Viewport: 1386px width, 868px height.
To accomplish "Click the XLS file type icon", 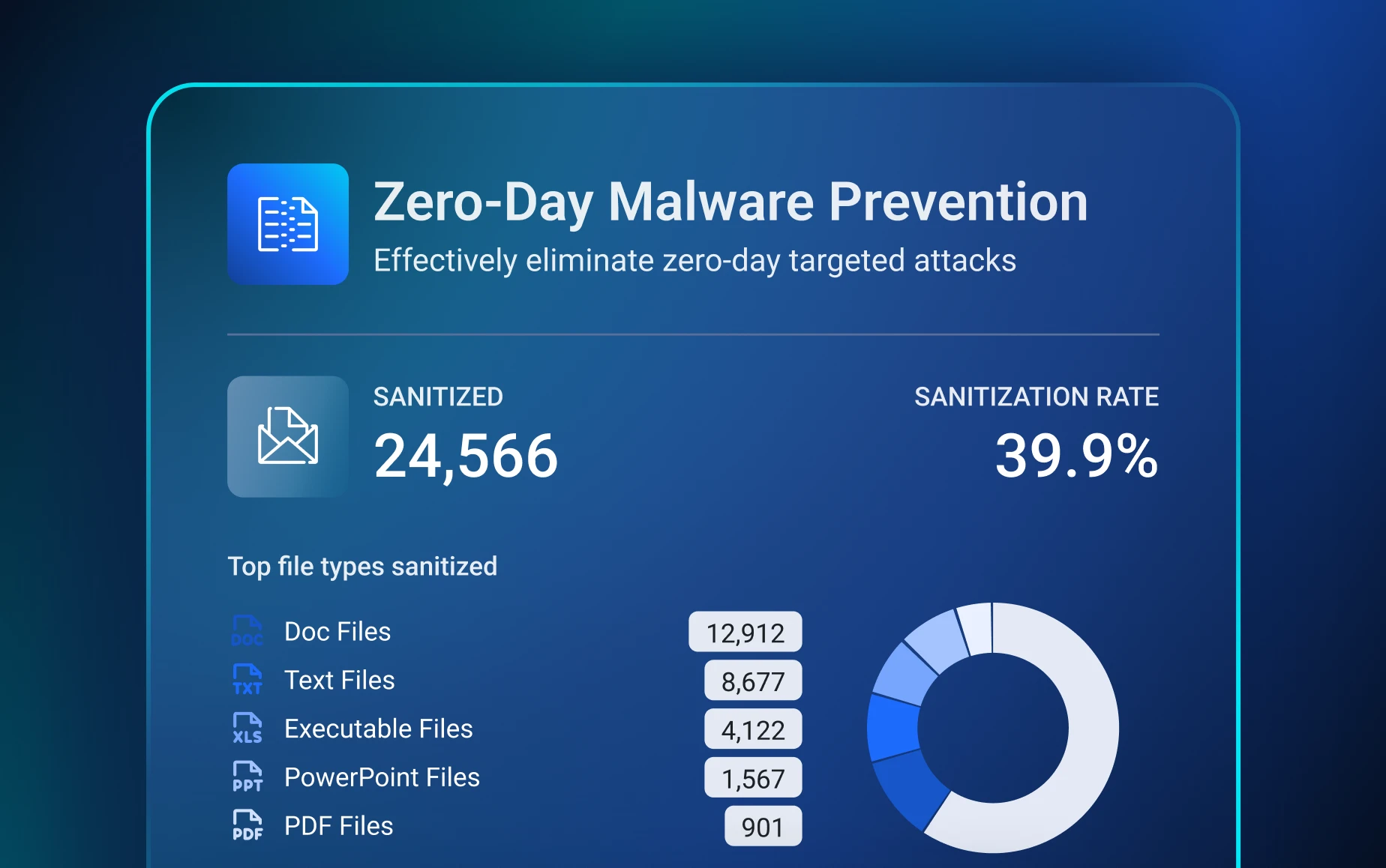I will point(247,729).
